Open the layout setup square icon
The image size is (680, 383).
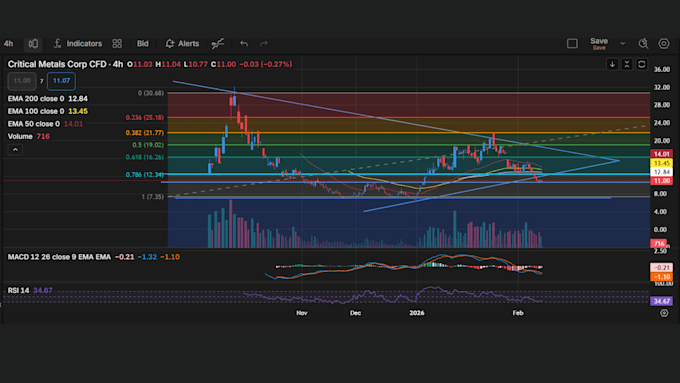(x=572, y=43)
